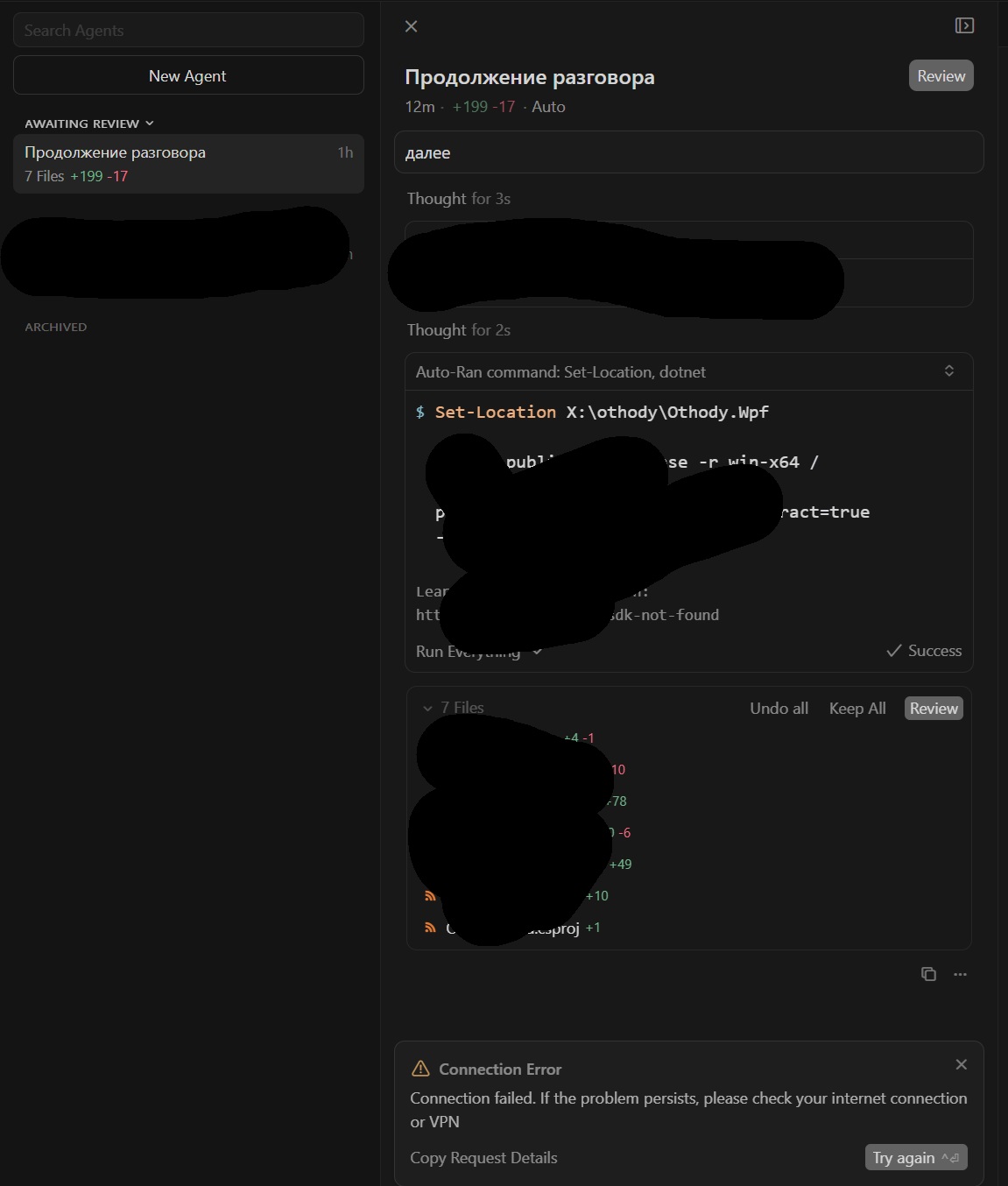The image size is (1008, 1186).
Task: Copy the message with the copy icon
Action: [x=928, y=974]
